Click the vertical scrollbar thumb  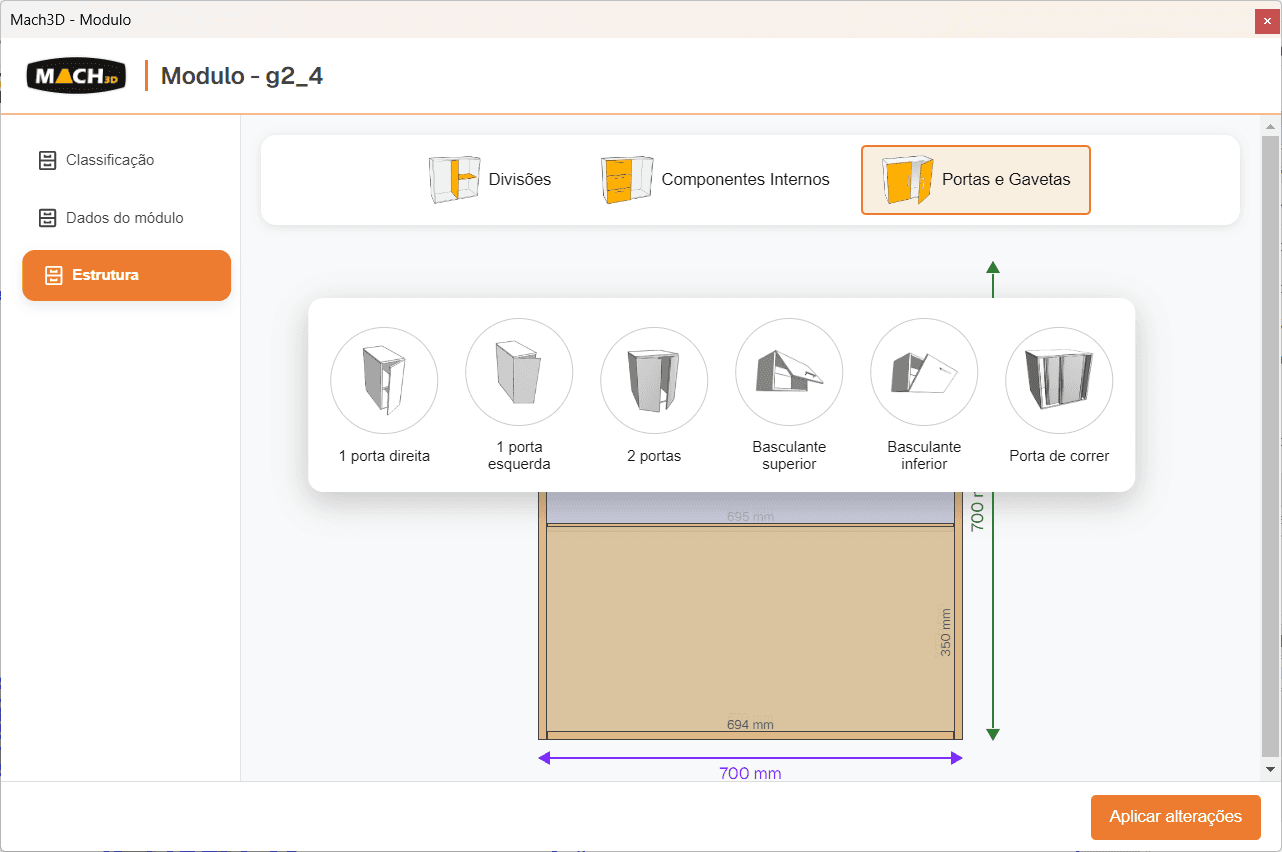[x=1271, y=446]
